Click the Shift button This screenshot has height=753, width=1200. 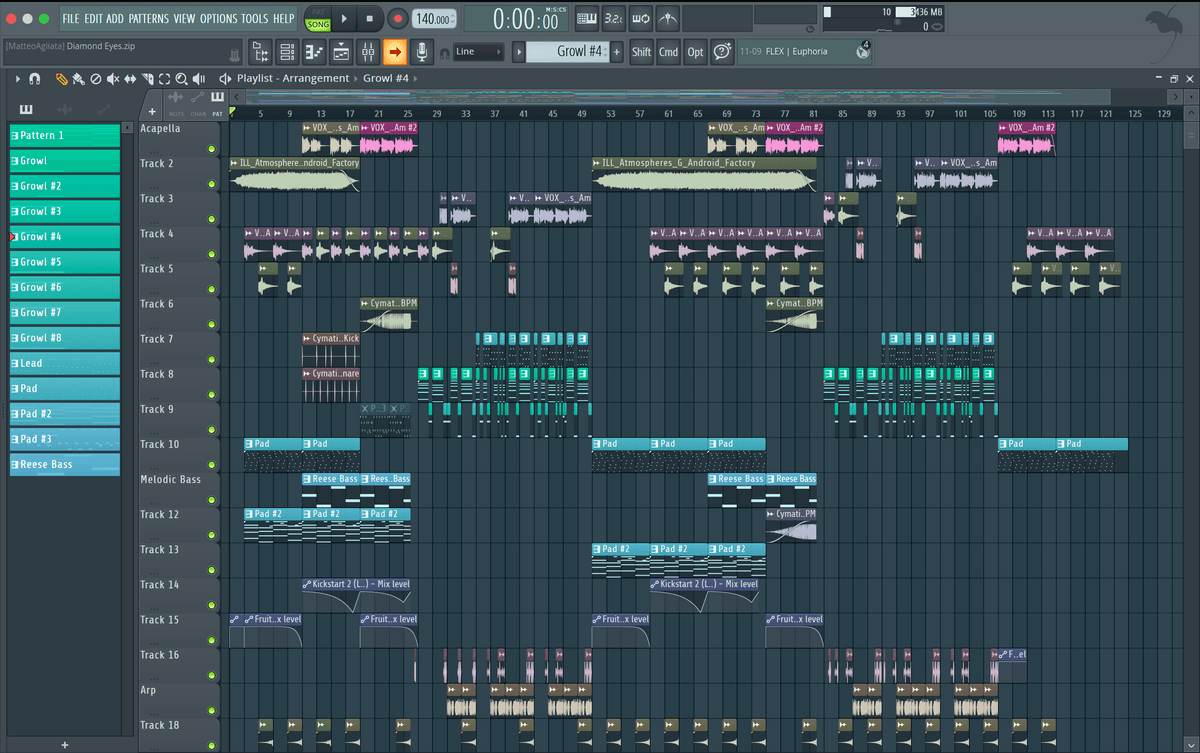641,52
